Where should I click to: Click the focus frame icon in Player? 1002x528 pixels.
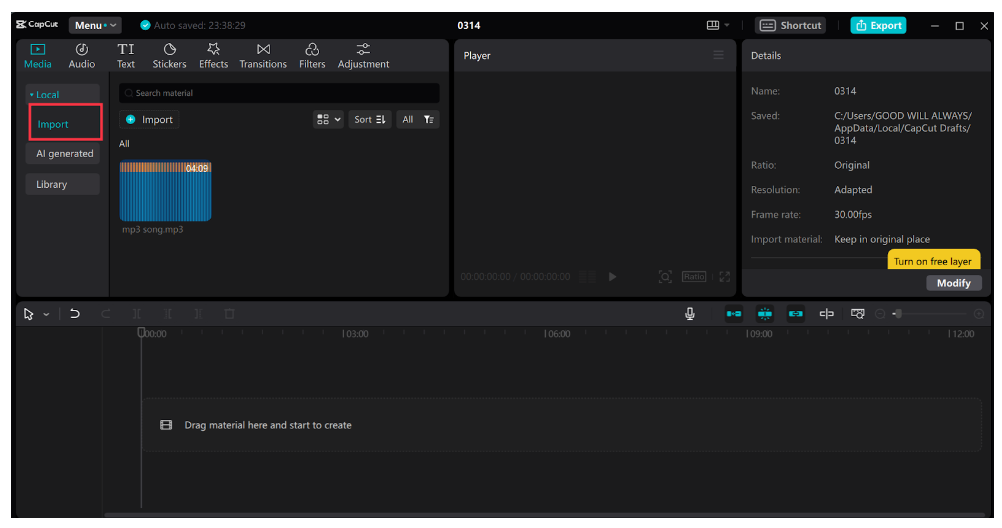coord(665,277)
